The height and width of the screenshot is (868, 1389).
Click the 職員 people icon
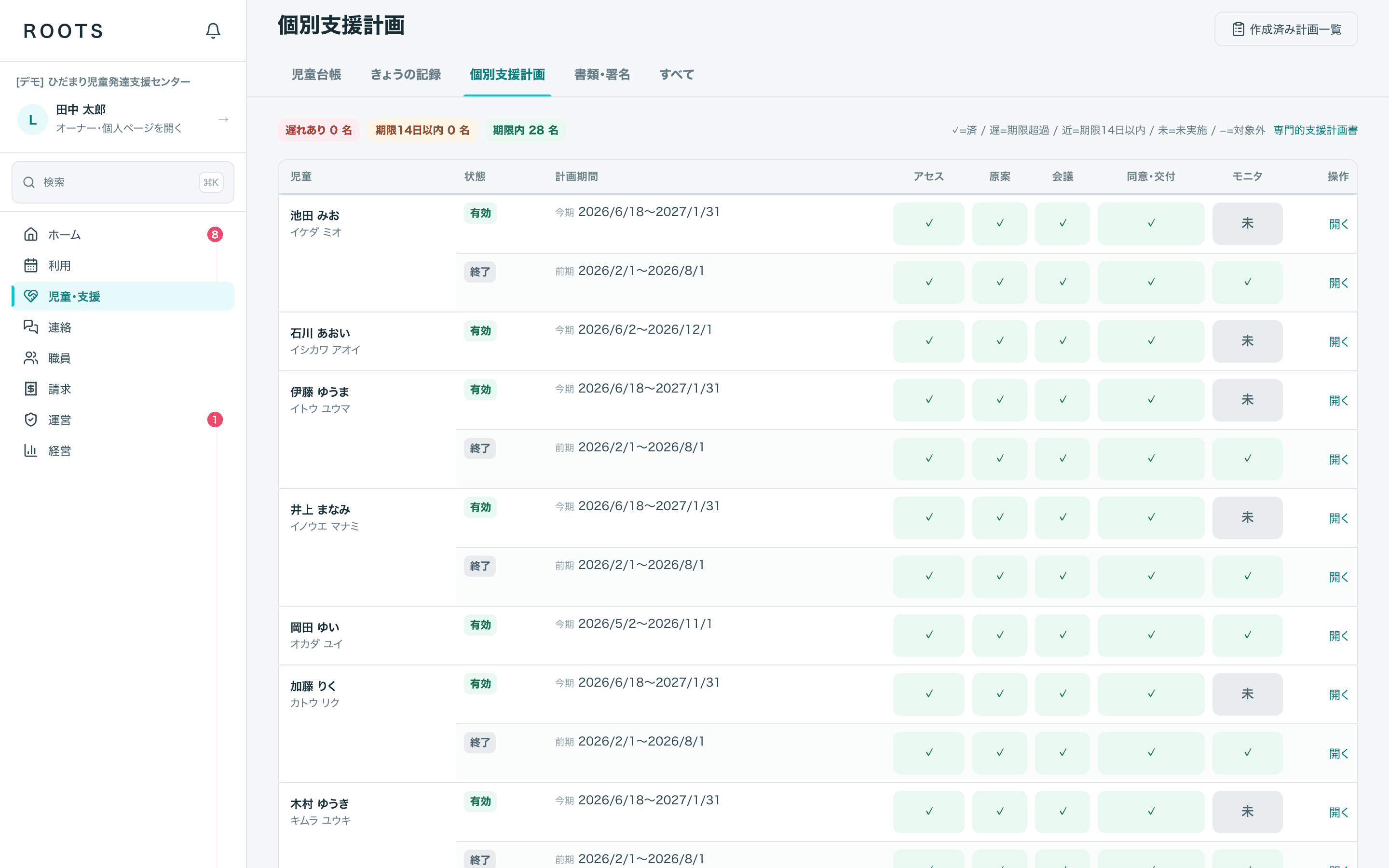pyautogui.click(x=31, y=358)
